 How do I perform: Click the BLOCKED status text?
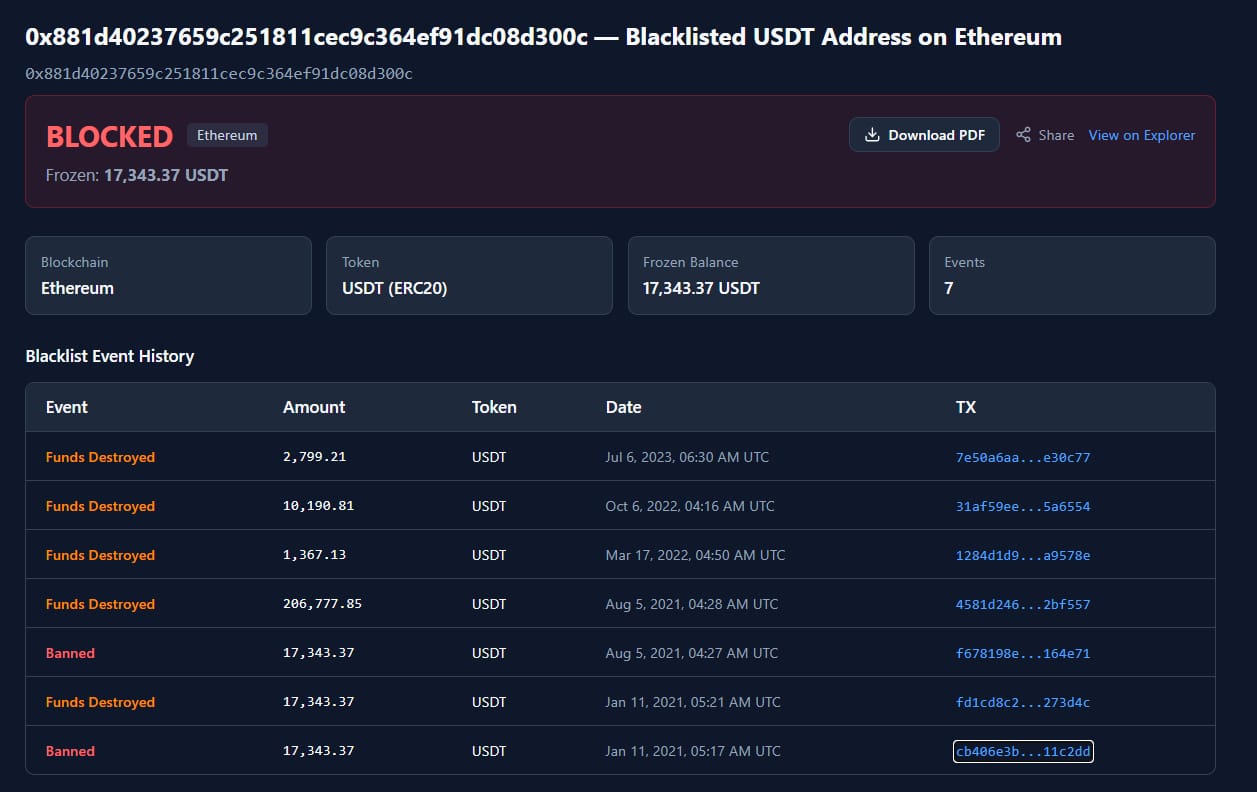(109, 136)
